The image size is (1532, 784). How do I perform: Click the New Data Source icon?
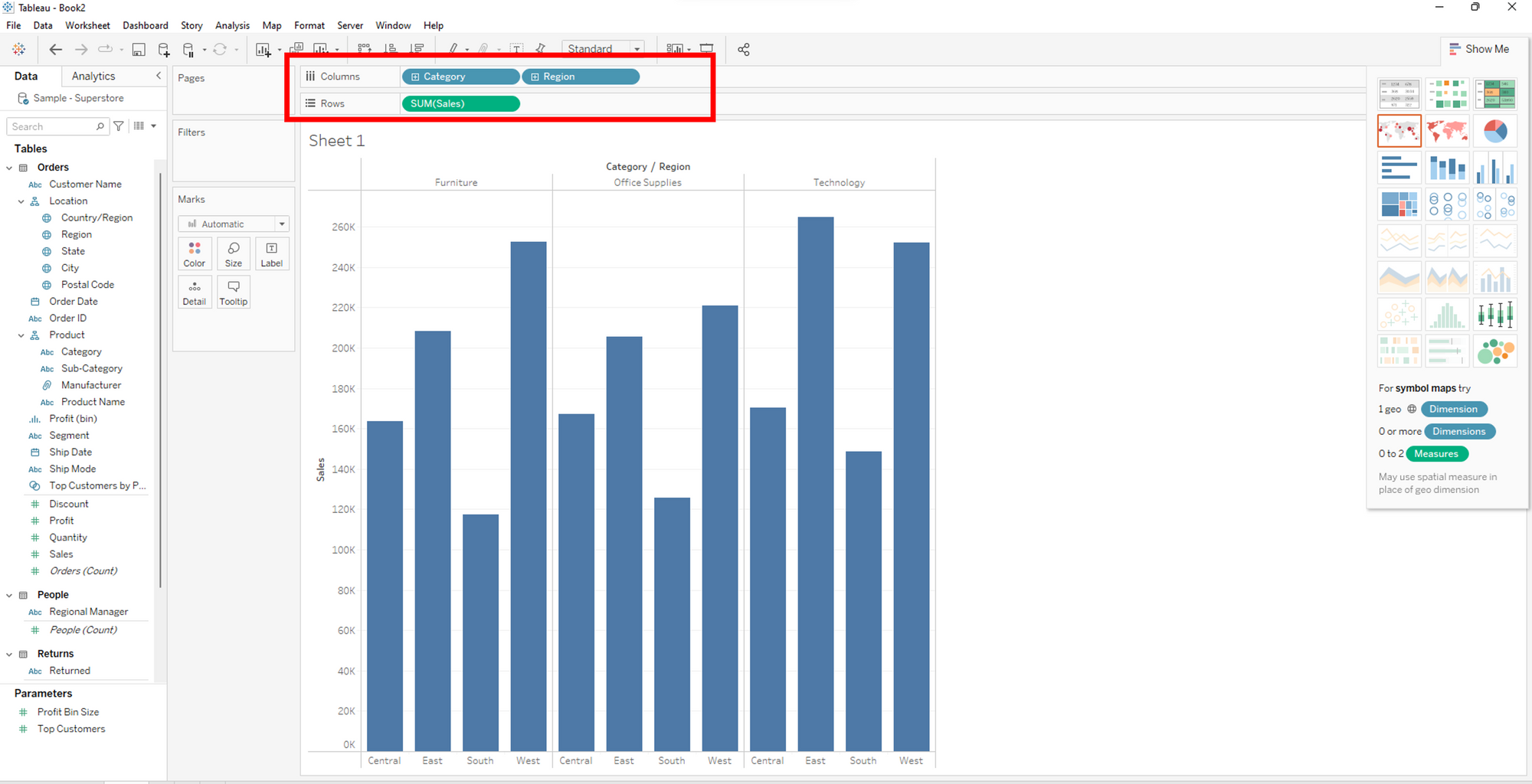(164, 50)
